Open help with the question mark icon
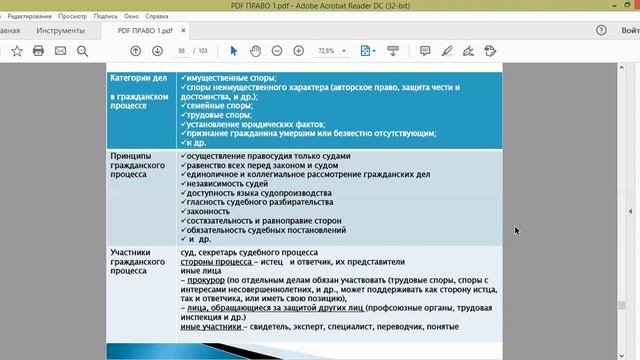Image resolution: width=640 pixels, height=360 pixels. point(601,30)
